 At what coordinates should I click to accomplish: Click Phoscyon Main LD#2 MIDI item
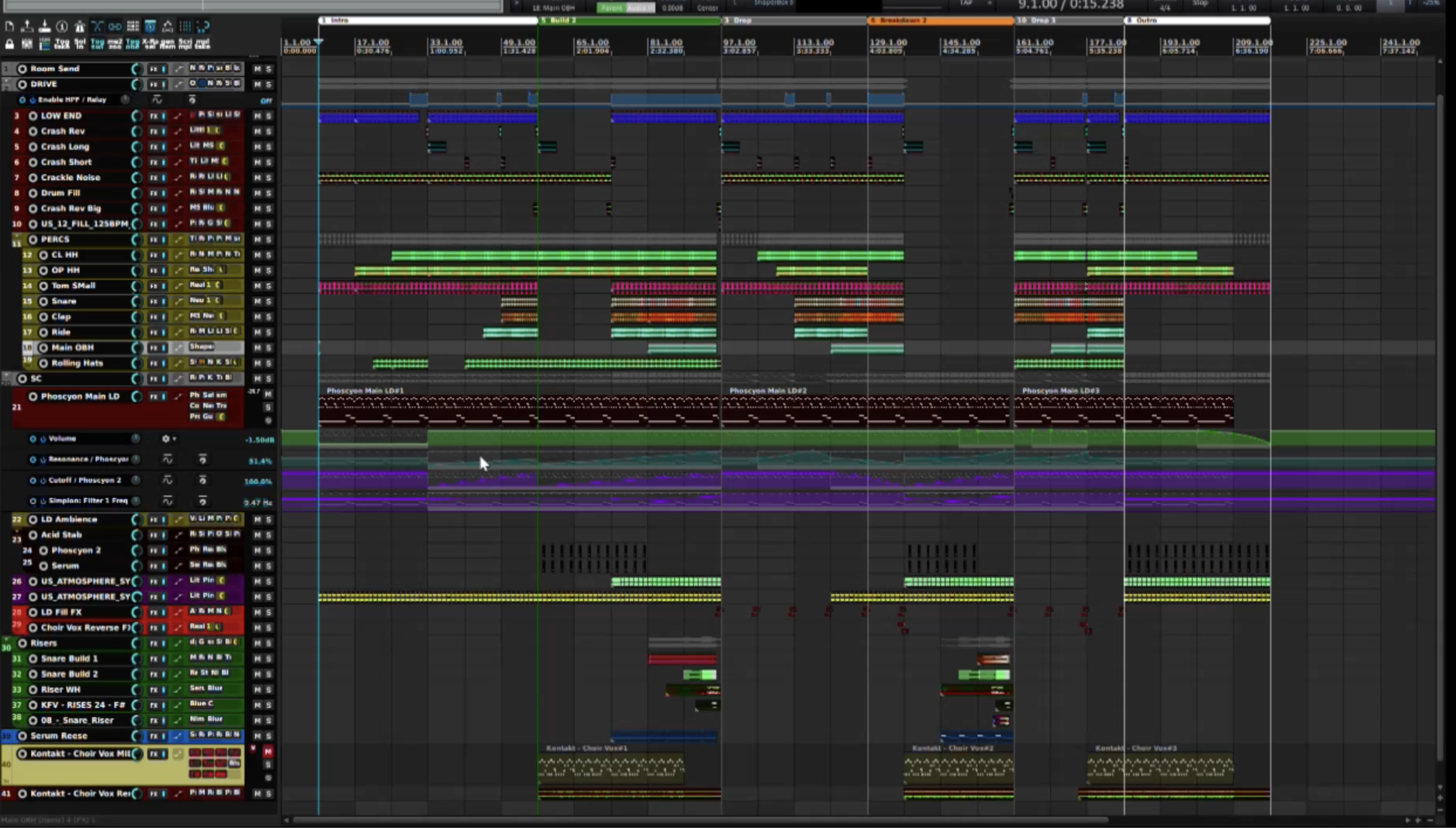tap(865, 408)
